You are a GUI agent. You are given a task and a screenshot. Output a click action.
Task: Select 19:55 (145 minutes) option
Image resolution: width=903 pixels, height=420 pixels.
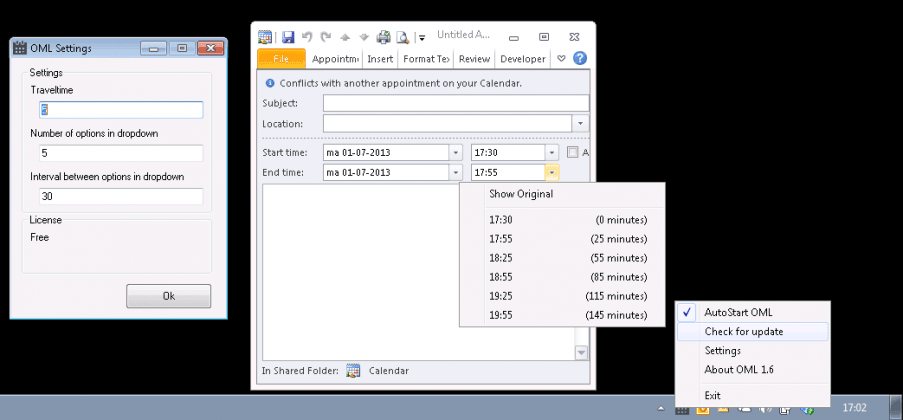(562, 315)
